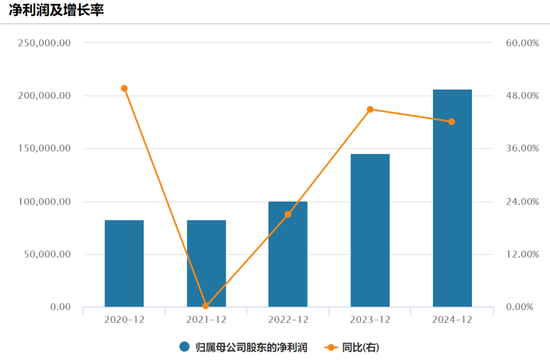Screen dimensions: 550x361
Task: Click the 60.00% right axis label
Action: pyautogui.click(x=522, y=43)
